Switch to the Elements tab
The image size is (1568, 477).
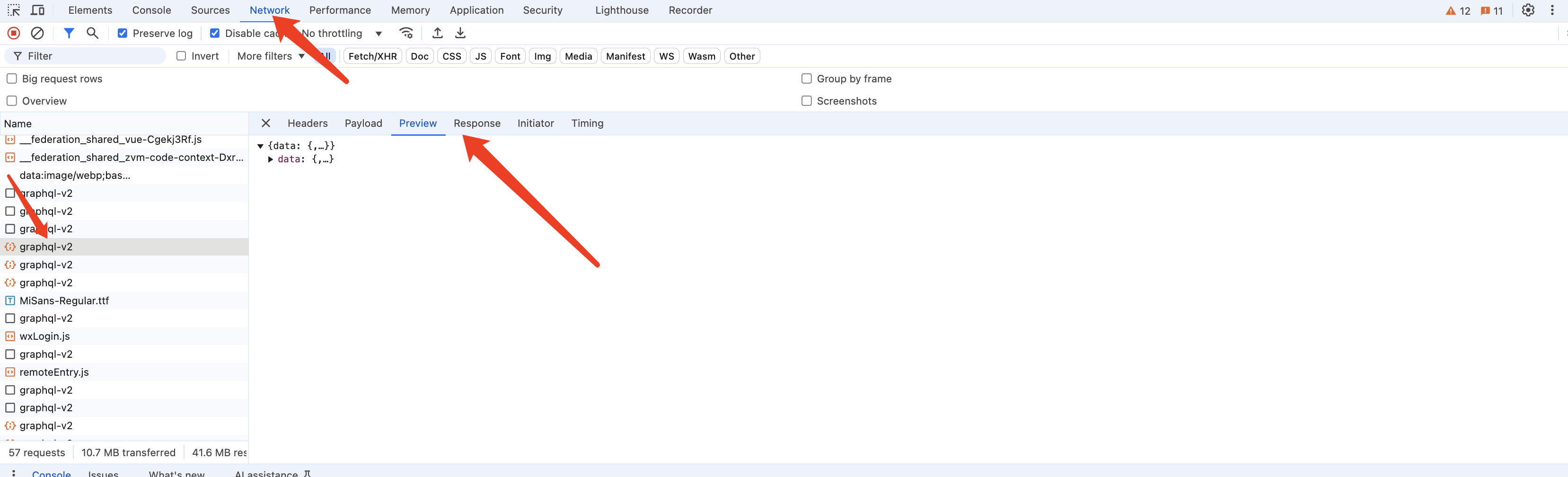pos(90,10)
